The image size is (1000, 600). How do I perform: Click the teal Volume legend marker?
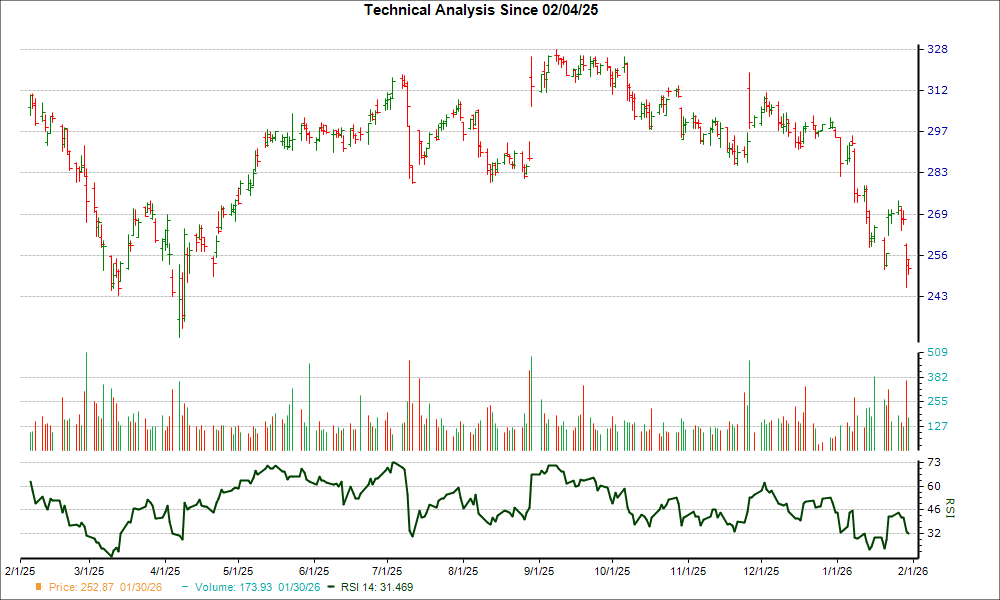(185, 588)
